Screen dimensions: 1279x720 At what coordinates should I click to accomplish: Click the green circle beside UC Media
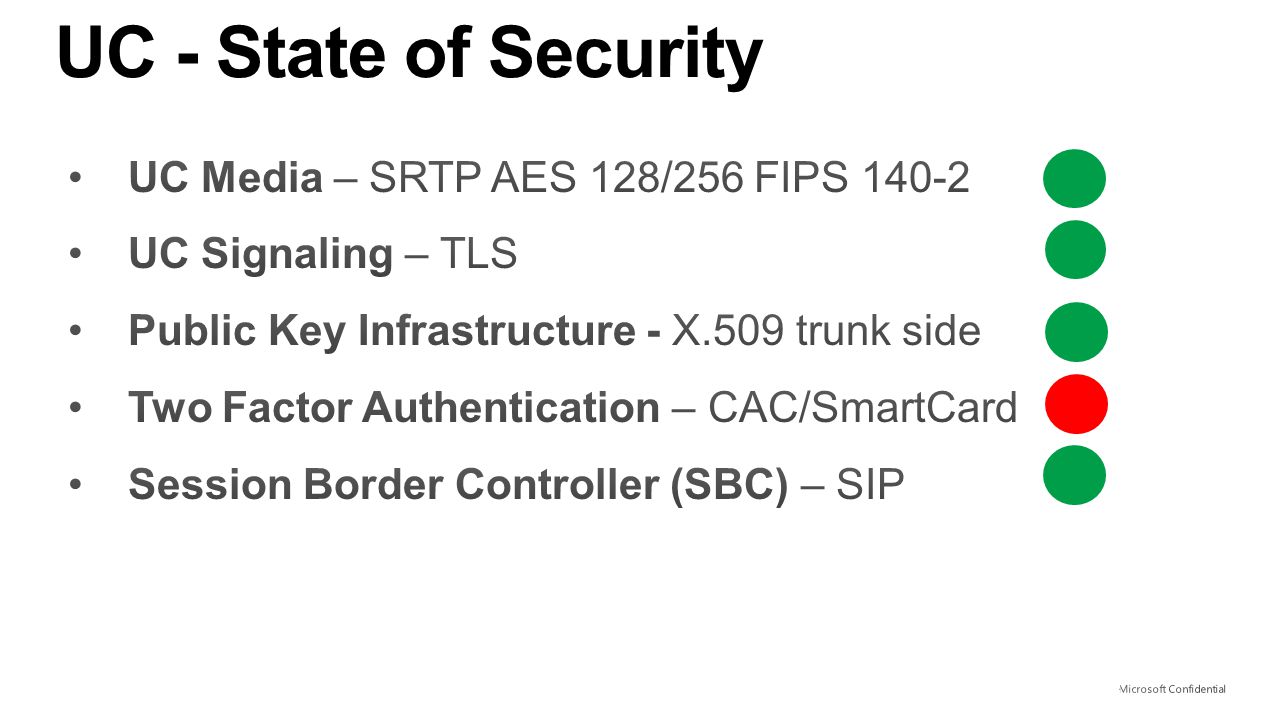point(1074,178)
